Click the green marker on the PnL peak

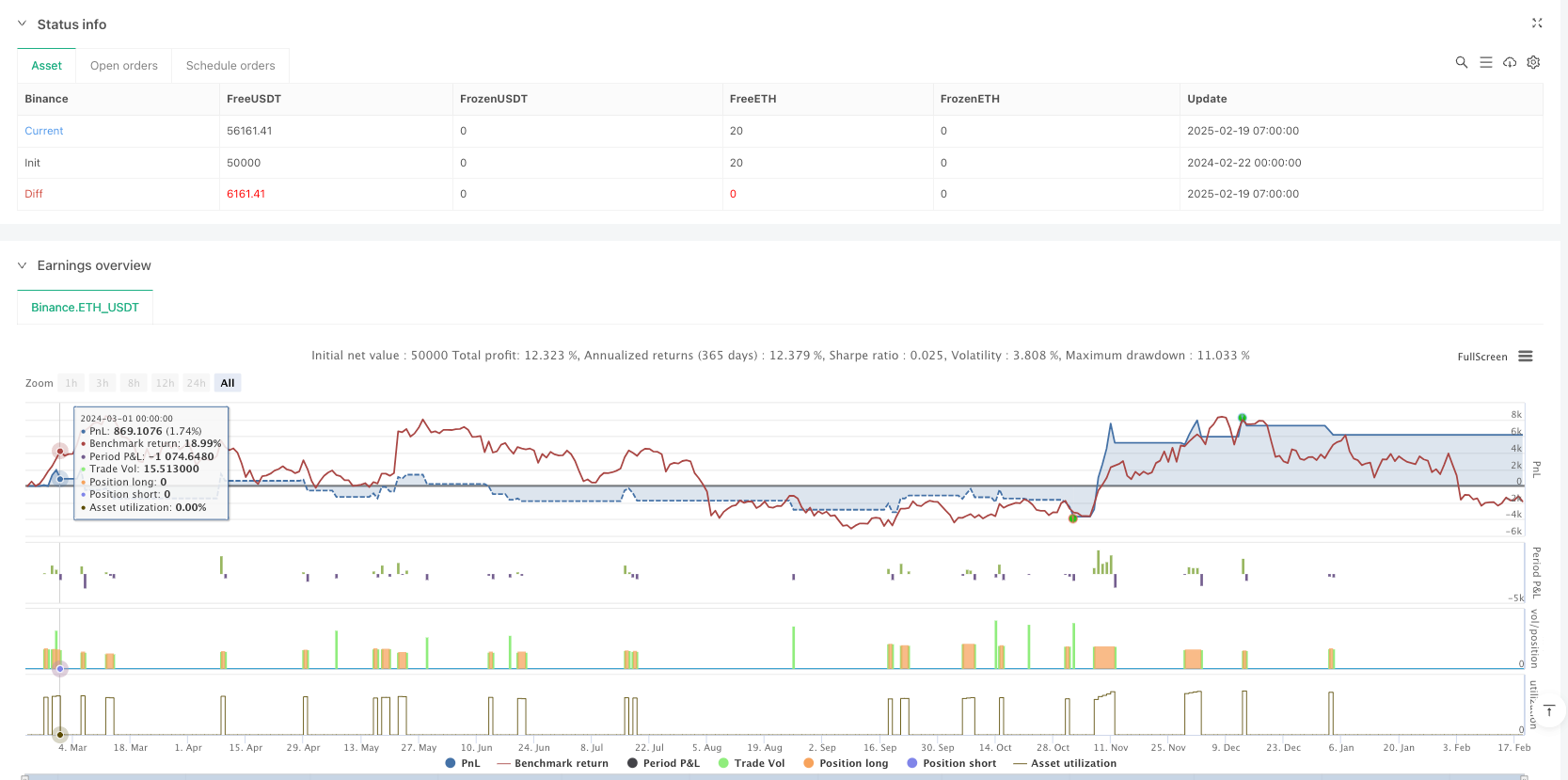[1242, 418]
